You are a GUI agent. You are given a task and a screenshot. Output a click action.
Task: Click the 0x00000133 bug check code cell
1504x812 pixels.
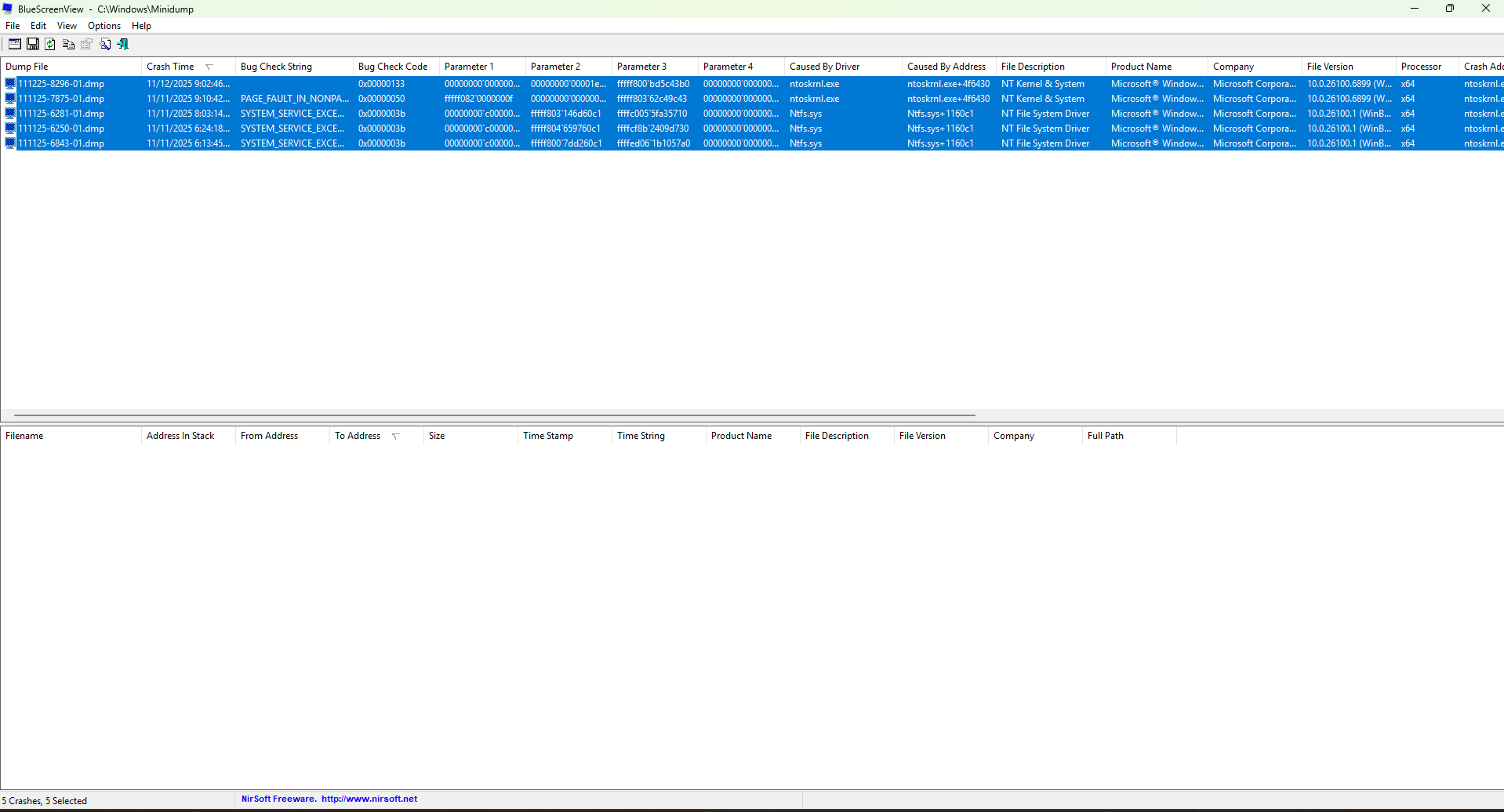[382, 84]
